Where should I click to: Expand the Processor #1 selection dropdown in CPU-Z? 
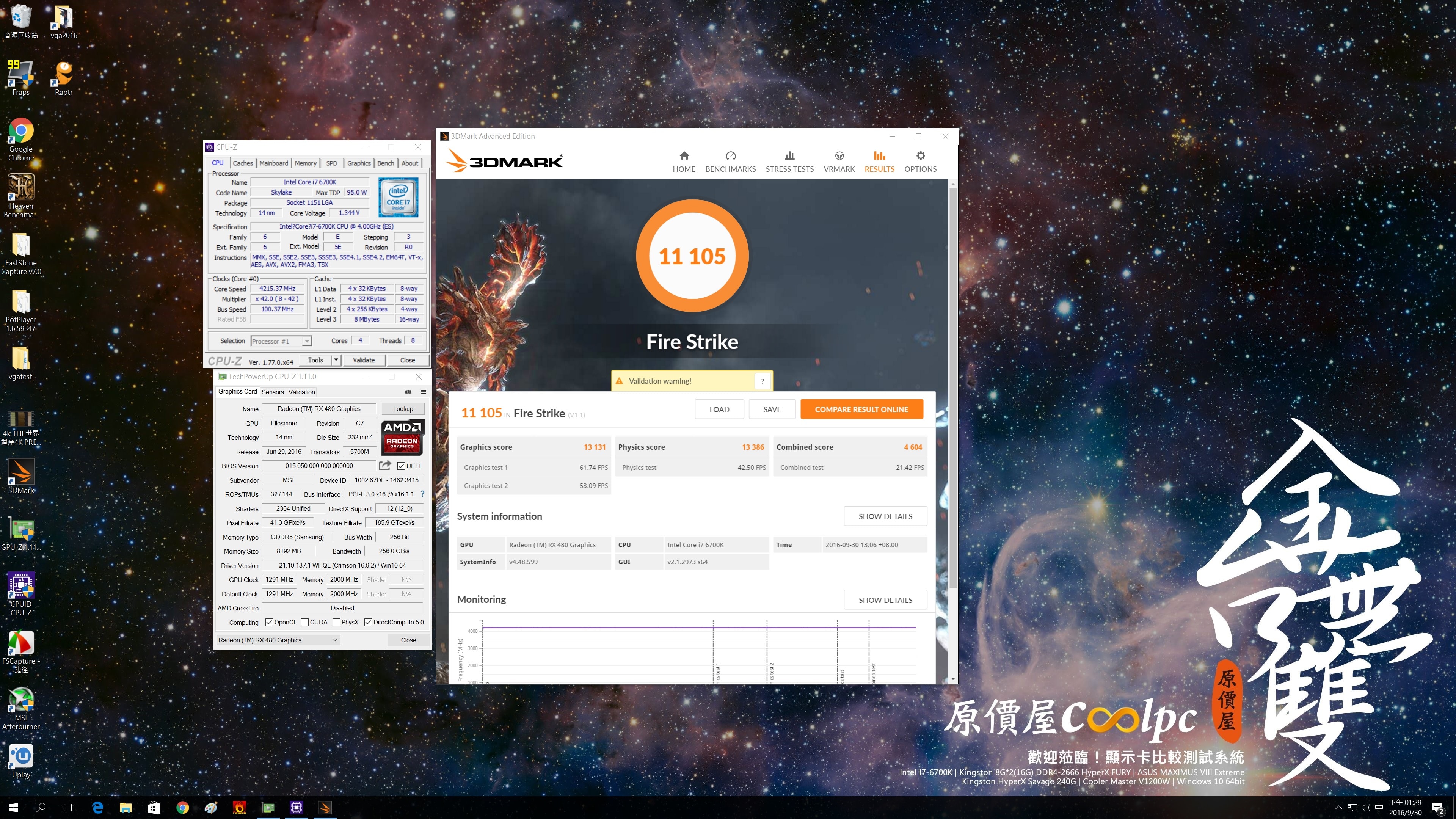306,341
